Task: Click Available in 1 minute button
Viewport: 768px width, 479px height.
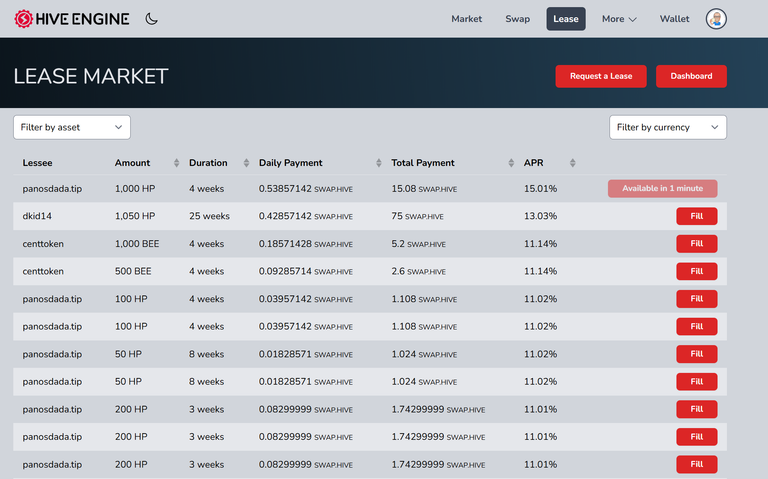Action: [662, 189]
